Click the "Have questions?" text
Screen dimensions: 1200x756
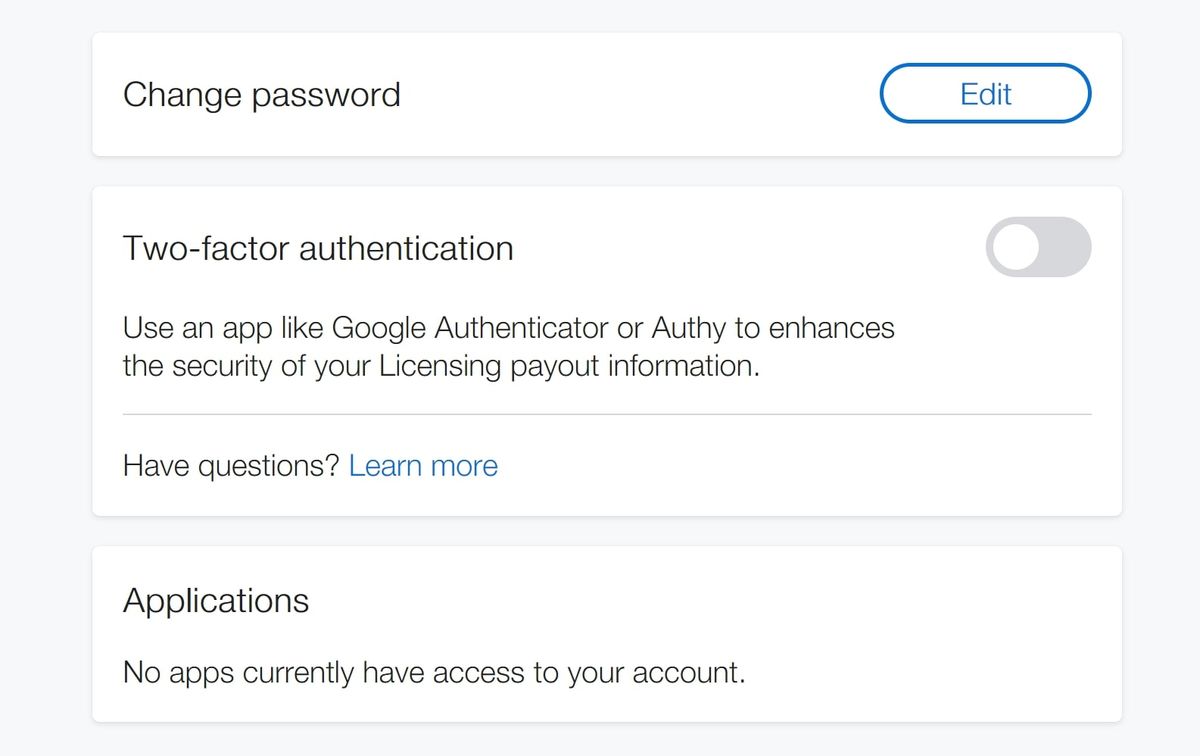[231, 466]
